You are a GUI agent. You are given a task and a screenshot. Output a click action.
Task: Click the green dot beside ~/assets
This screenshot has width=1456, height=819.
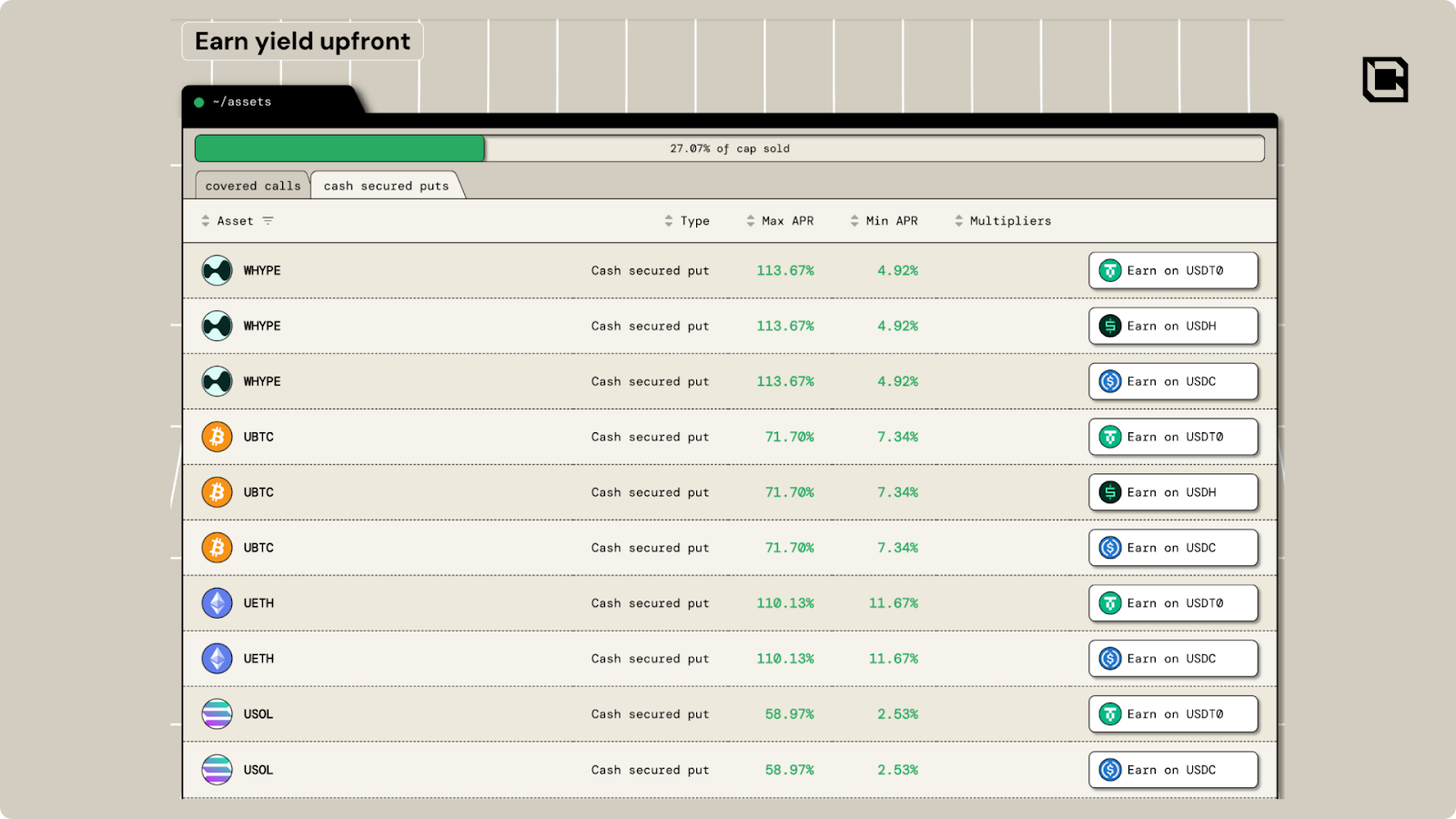(199, 102)
